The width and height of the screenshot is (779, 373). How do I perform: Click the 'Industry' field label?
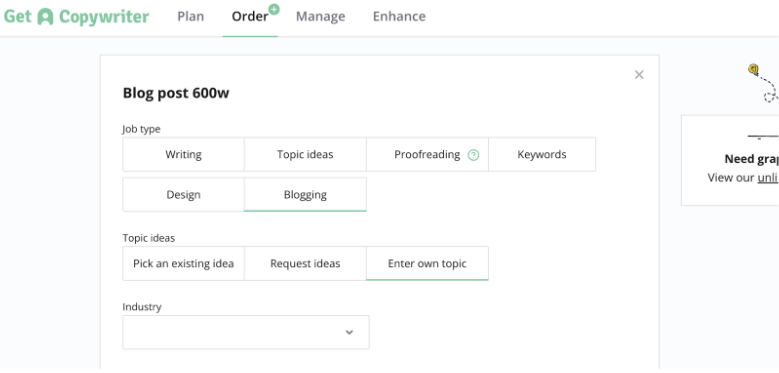click(142, 307)
